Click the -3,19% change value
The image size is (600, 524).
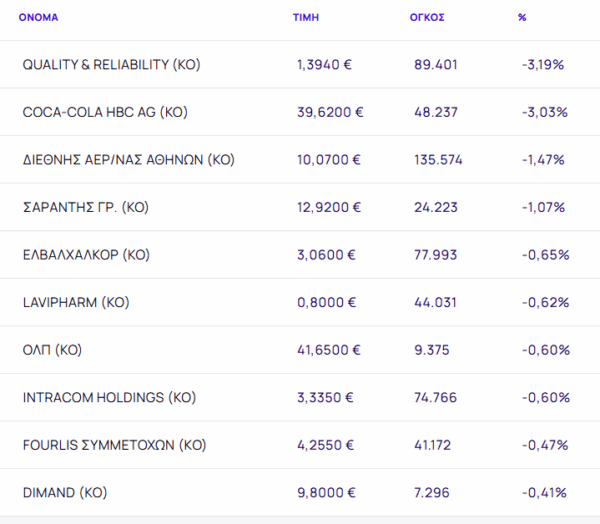coord(543,65)
